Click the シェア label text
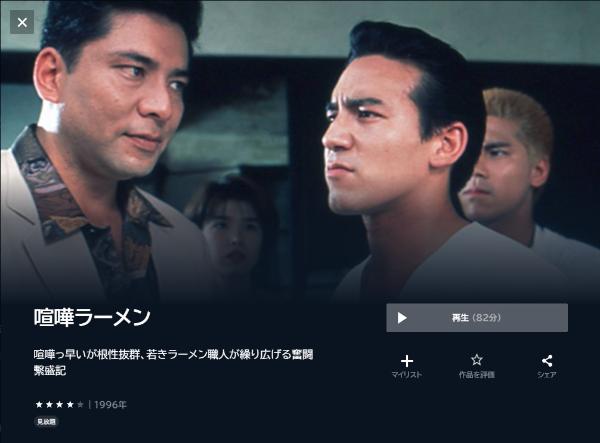Viewport: 600px width, 443px height. tap(547, 375)
